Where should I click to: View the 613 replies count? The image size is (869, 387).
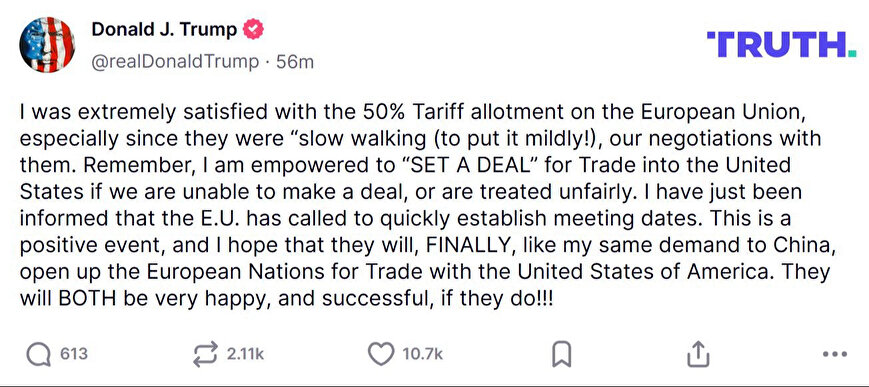point(74,354)
